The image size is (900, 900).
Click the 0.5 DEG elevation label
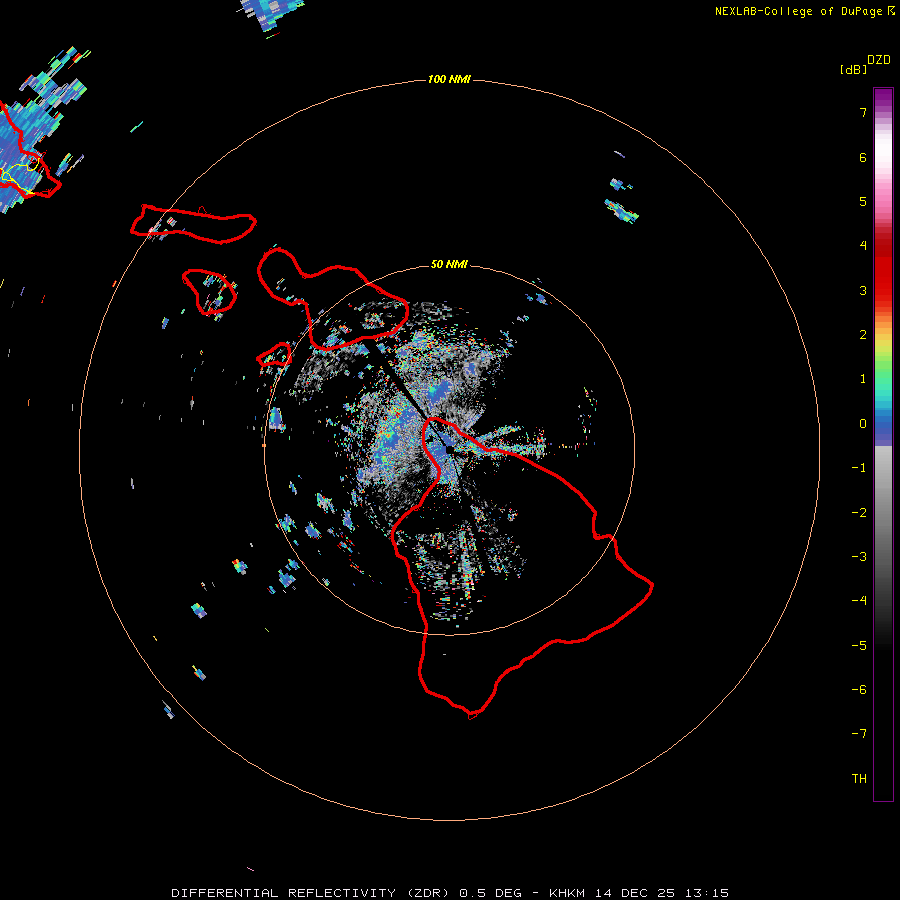(490, 893)
